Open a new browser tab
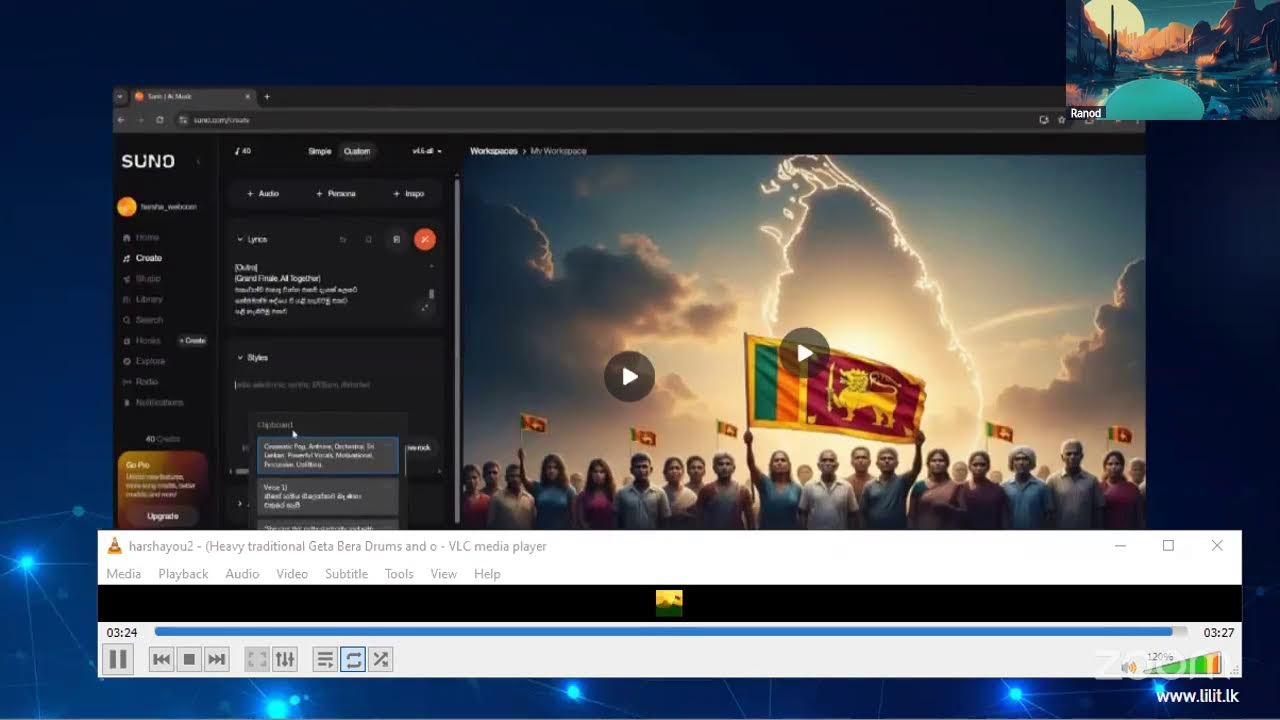The height and width of the screenshot is (720, 1280). pos(267,97)
